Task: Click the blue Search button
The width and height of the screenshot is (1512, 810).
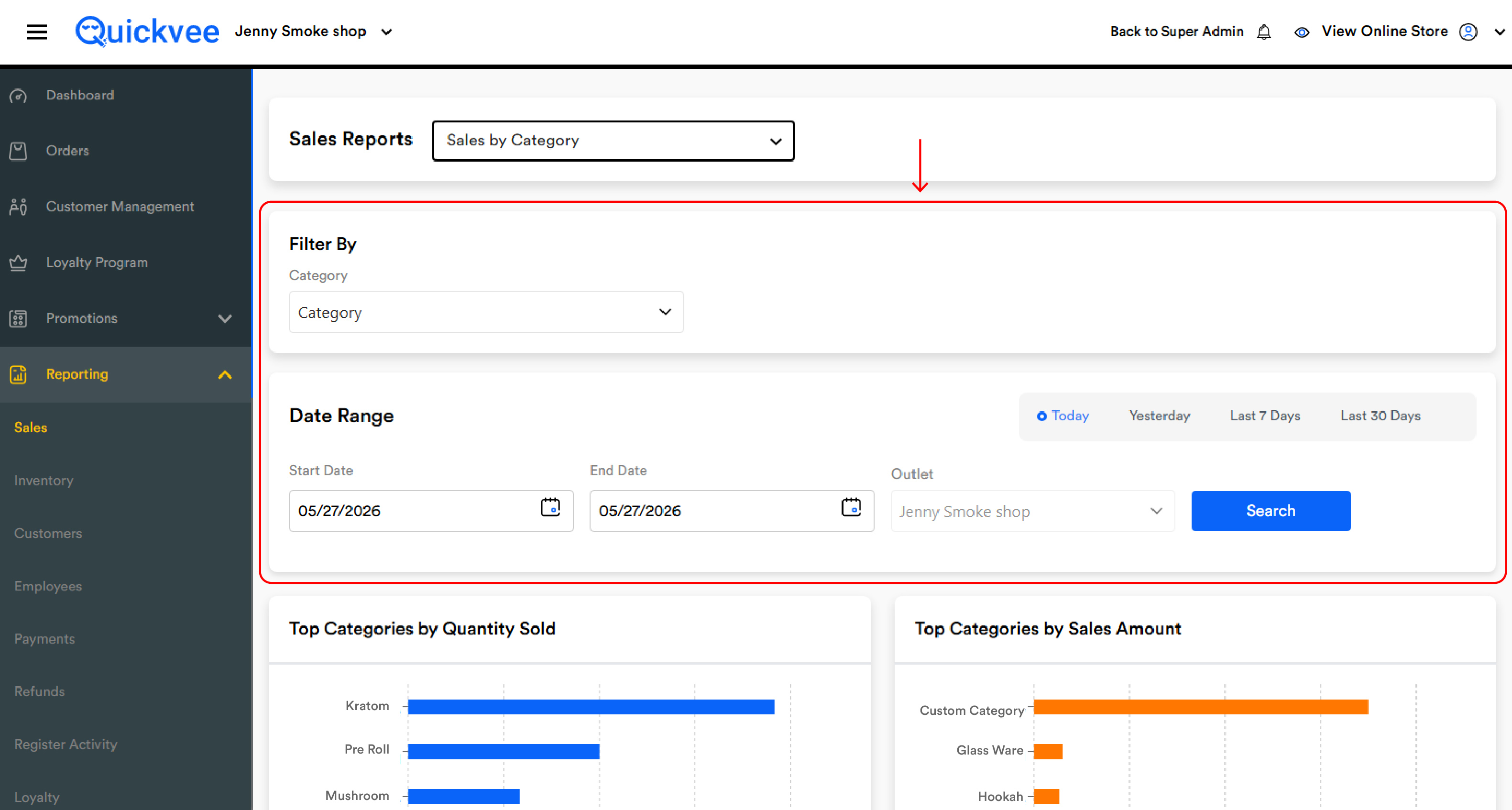Action: pyautogui.click(x=1271, y=511)
